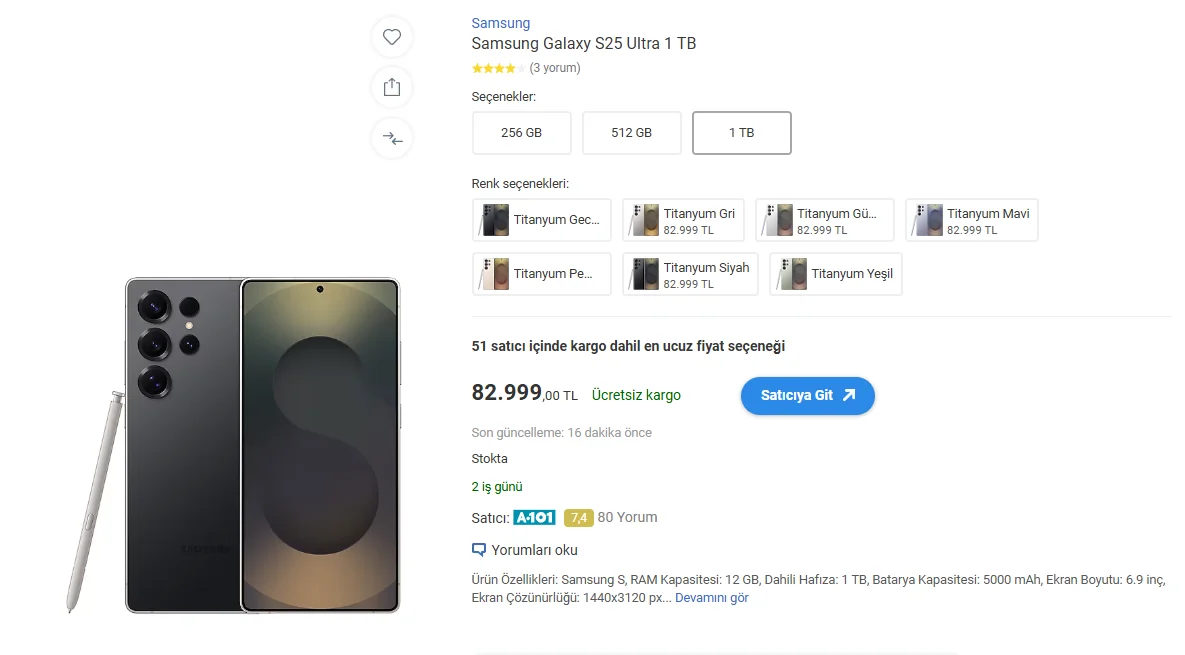Choose Titanyum Mavi color option
The image size is (1185, 655).
pyautogui.click(x=971, y=220)
